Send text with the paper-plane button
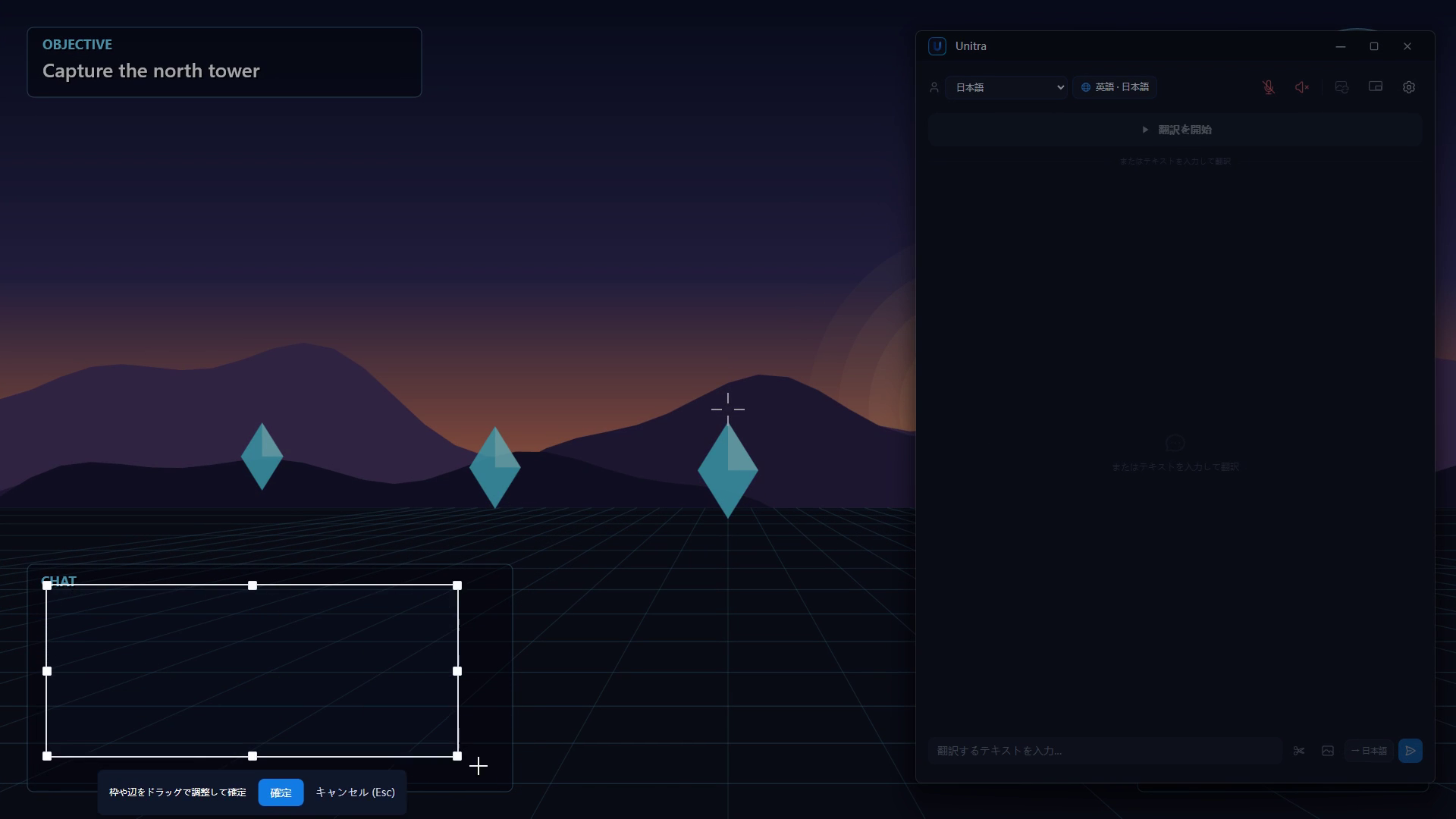The width and height of the screenshot is (1456, 819). click(1410, 751)
